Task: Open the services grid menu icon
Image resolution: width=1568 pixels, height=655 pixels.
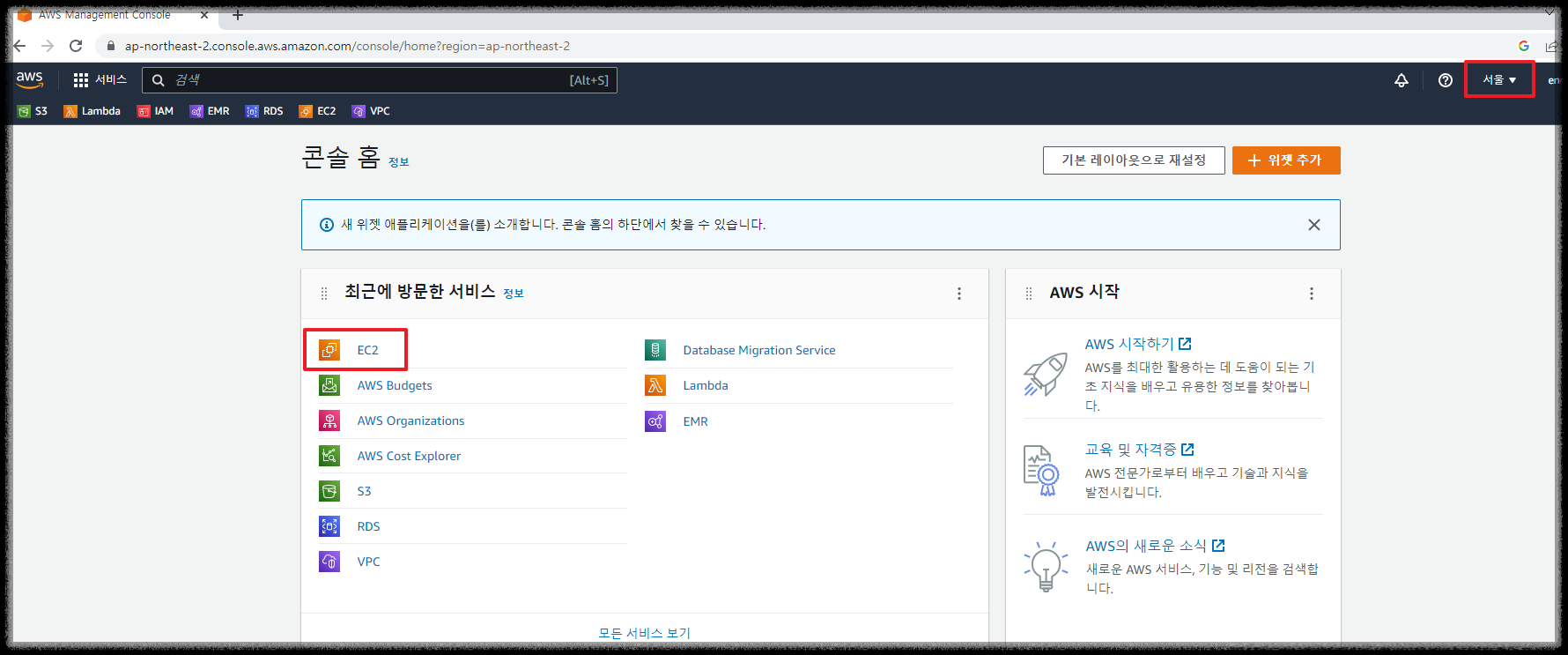Action: tap(81, 80)
